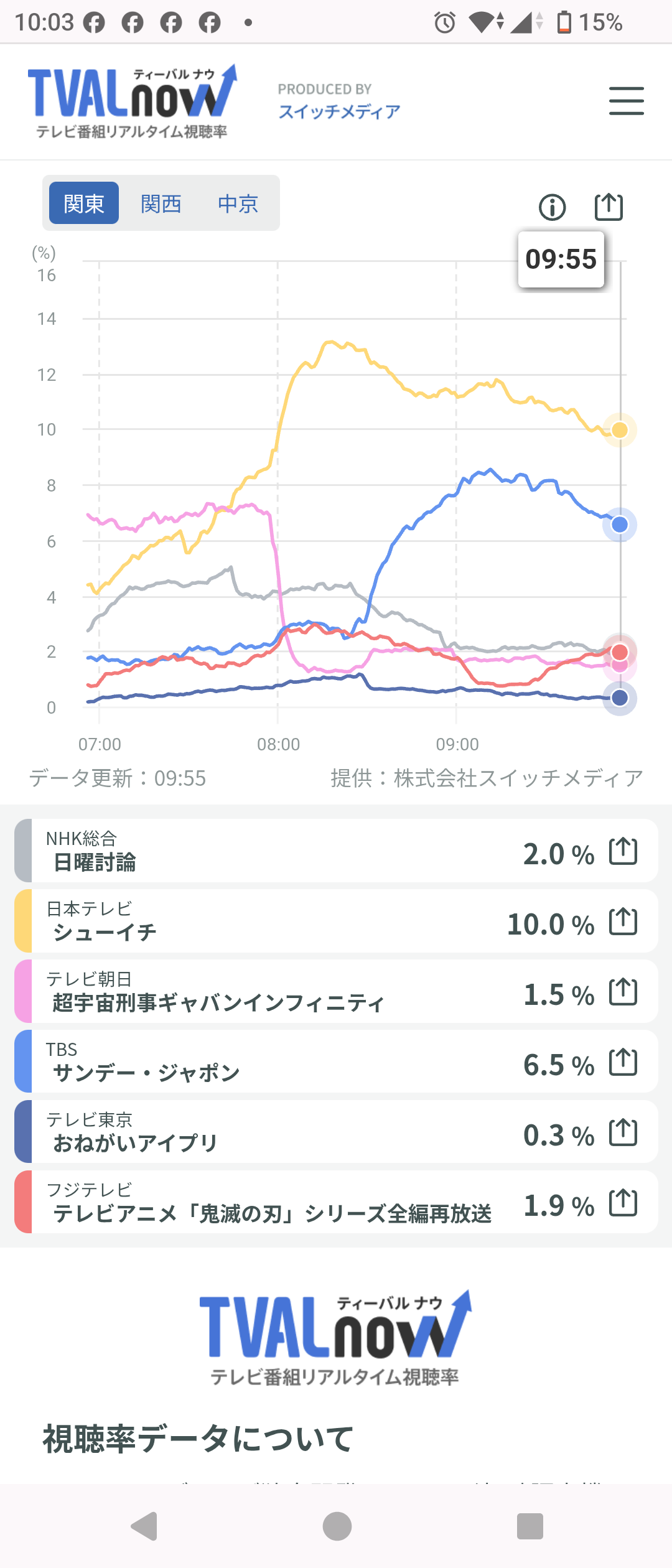672x1568 pixels.
Task: Tap the chart info icon
Action: [x=552, y=207]
